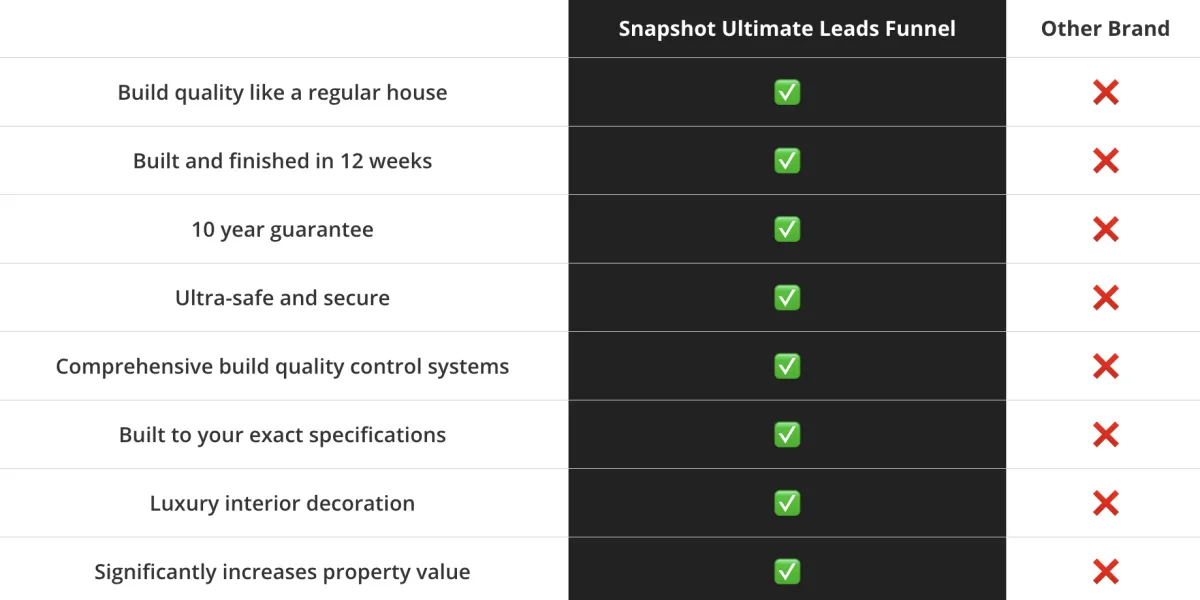Click red X for Ultra-safe and secure

click(1105, 298)
